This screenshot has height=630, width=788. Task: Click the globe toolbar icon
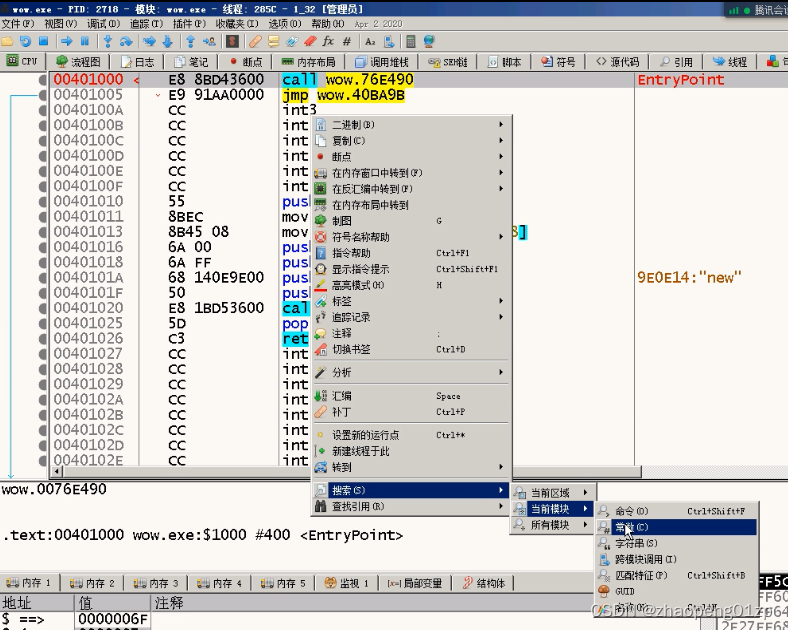click(429, 41)
